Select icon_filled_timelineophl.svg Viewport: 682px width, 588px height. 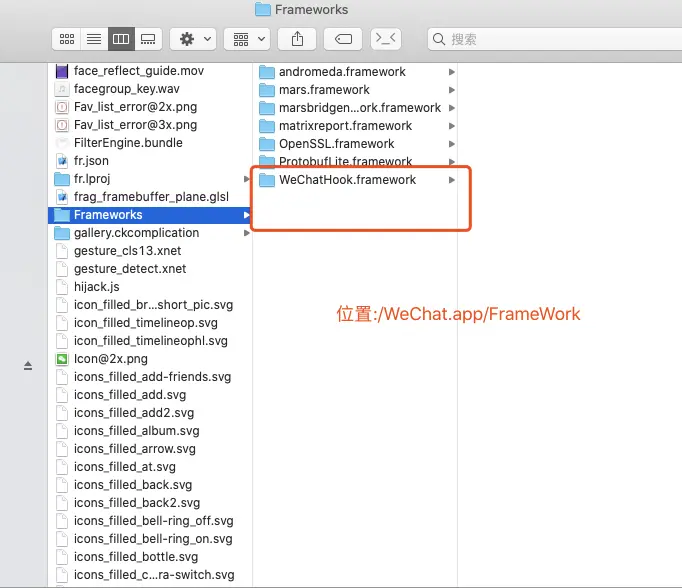150,341
